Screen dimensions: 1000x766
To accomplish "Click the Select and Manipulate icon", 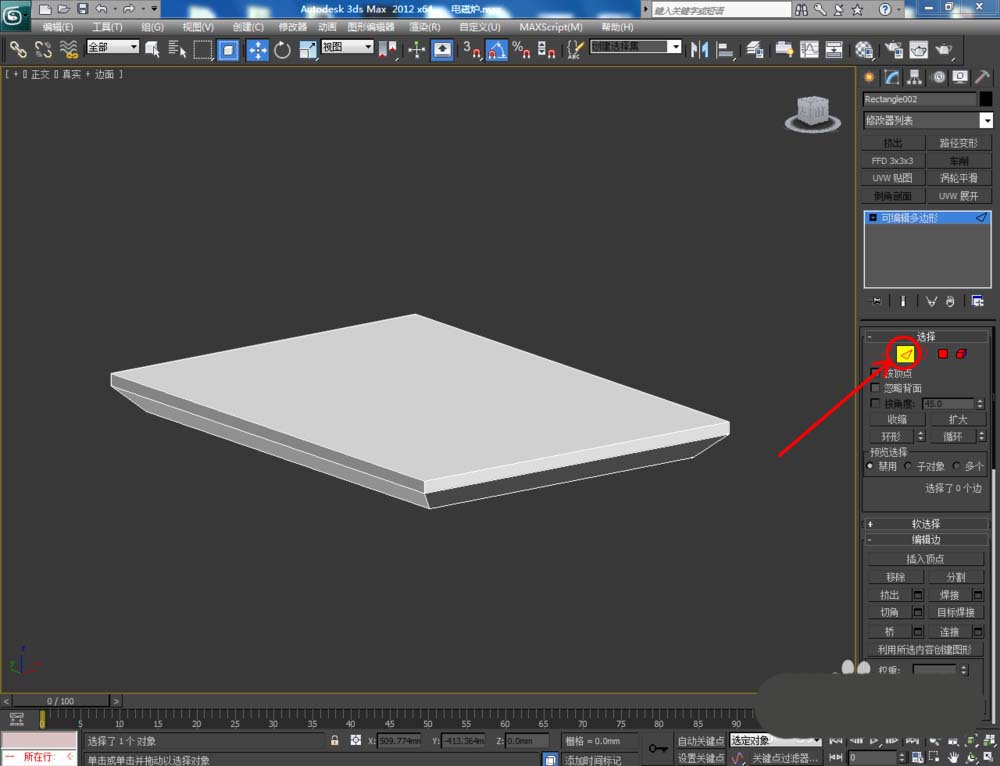I will coord(416,50).
